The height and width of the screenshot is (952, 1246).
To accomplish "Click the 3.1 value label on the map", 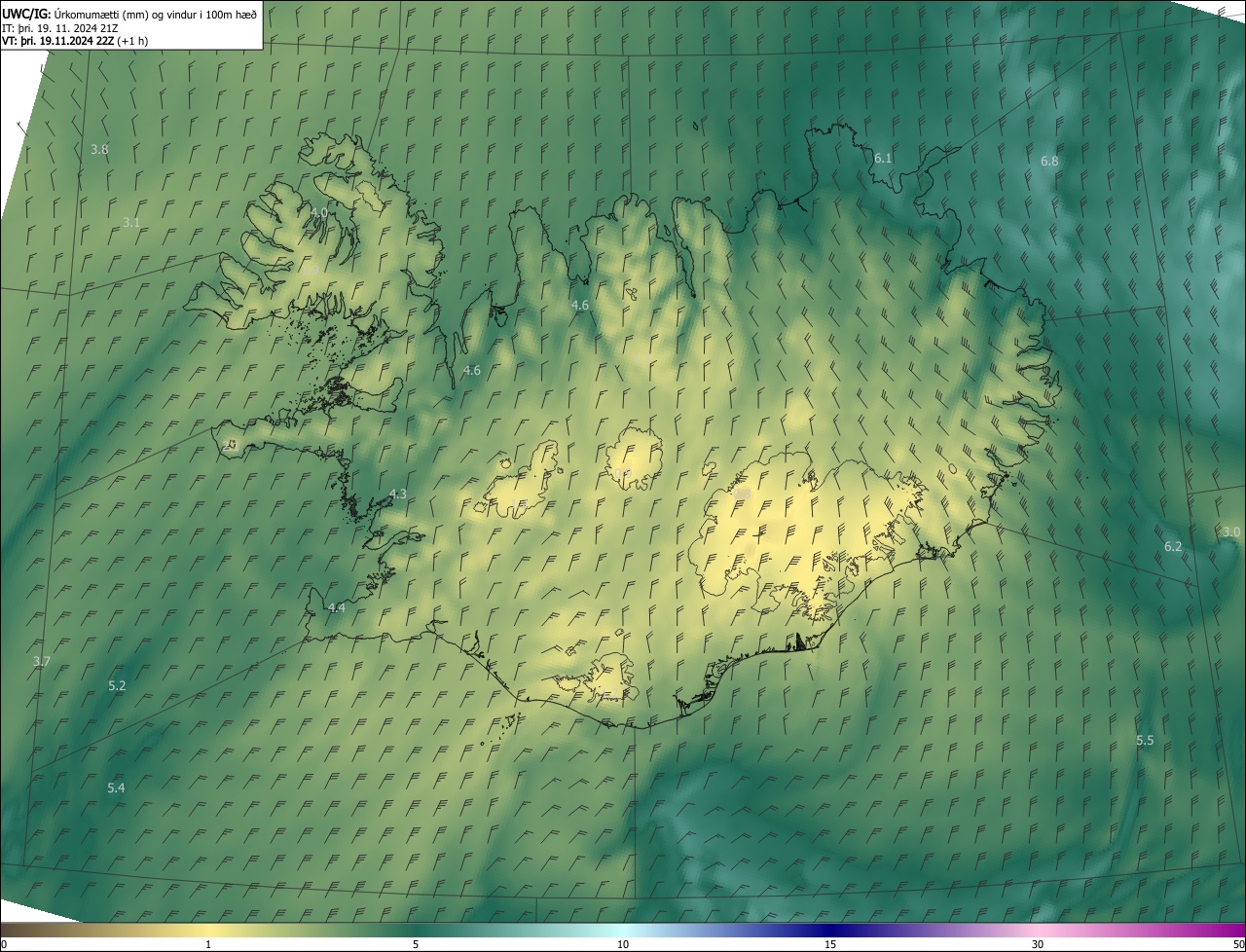I will (x=131, y=222).
